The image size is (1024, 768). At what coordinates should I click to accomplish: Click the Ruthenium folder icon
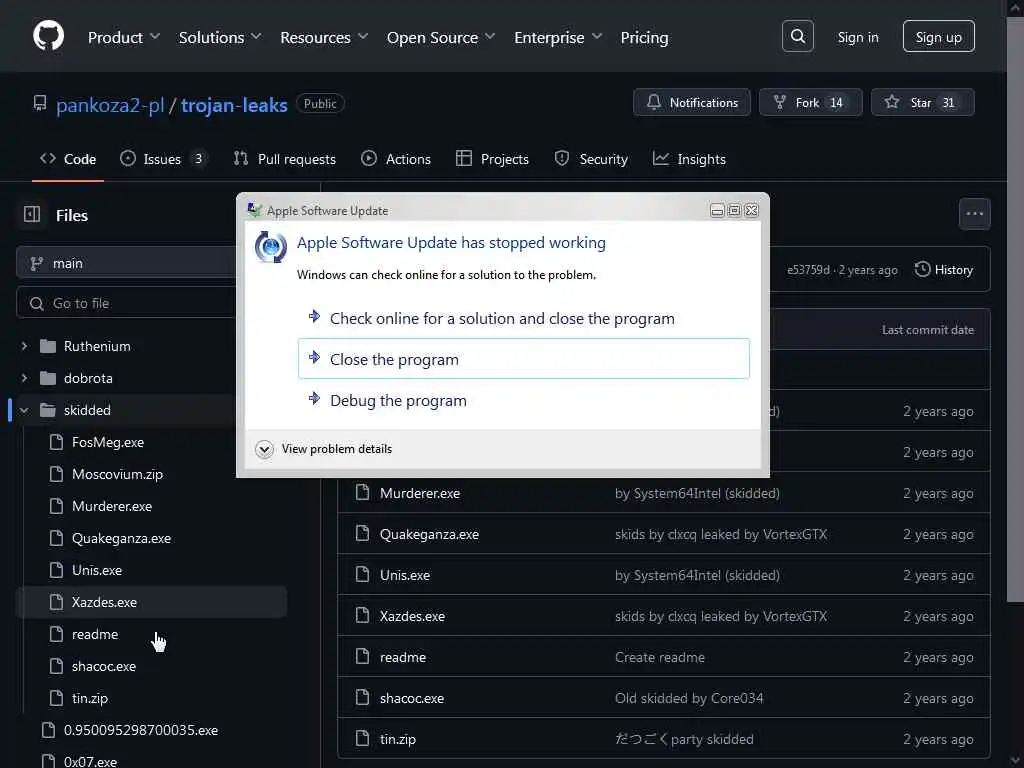pos(48,346)
